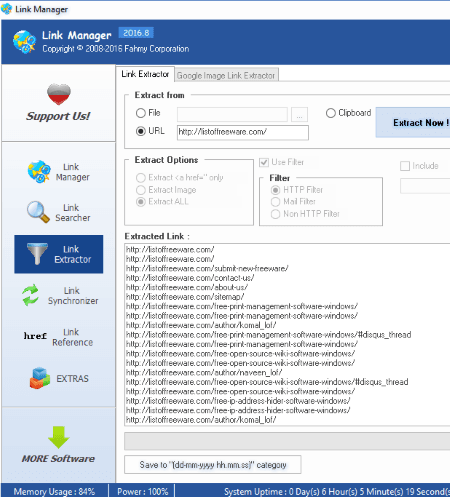
Task: Click the Link Manager logo in header
Action: 24,42
